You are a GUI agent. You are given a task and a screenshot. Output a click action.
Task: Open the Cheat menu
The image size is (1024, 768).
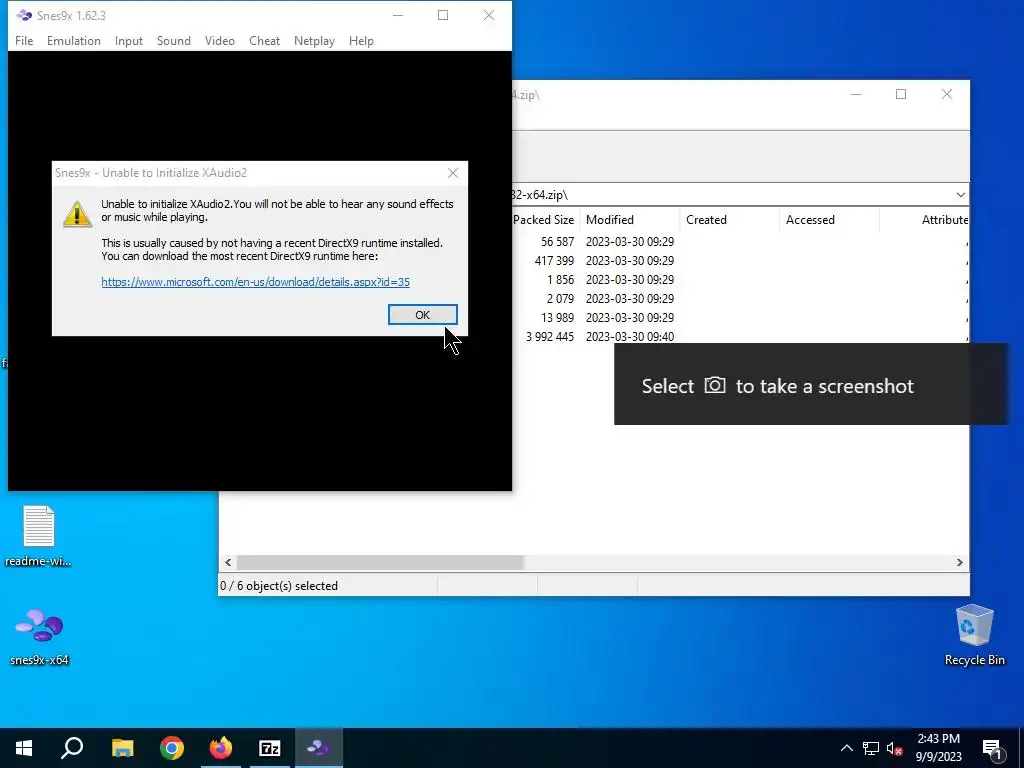(264, 40)
